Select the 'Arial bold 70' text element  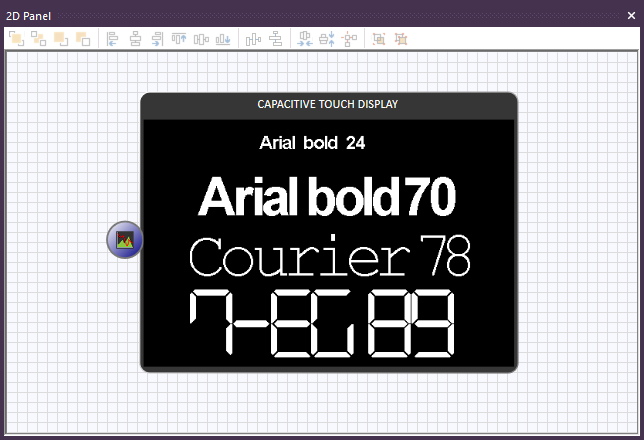(327, 197)
